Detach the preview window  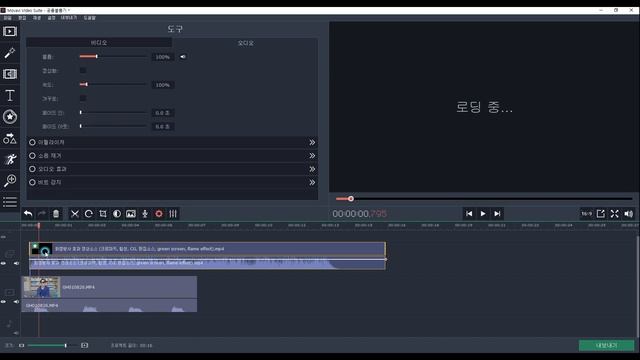pos(600,213)
